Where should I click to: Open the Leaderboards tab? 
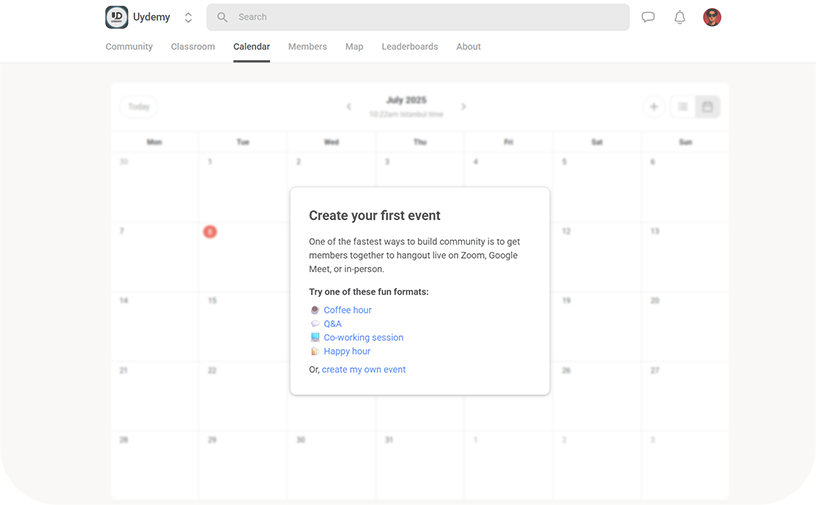point(409,47)
